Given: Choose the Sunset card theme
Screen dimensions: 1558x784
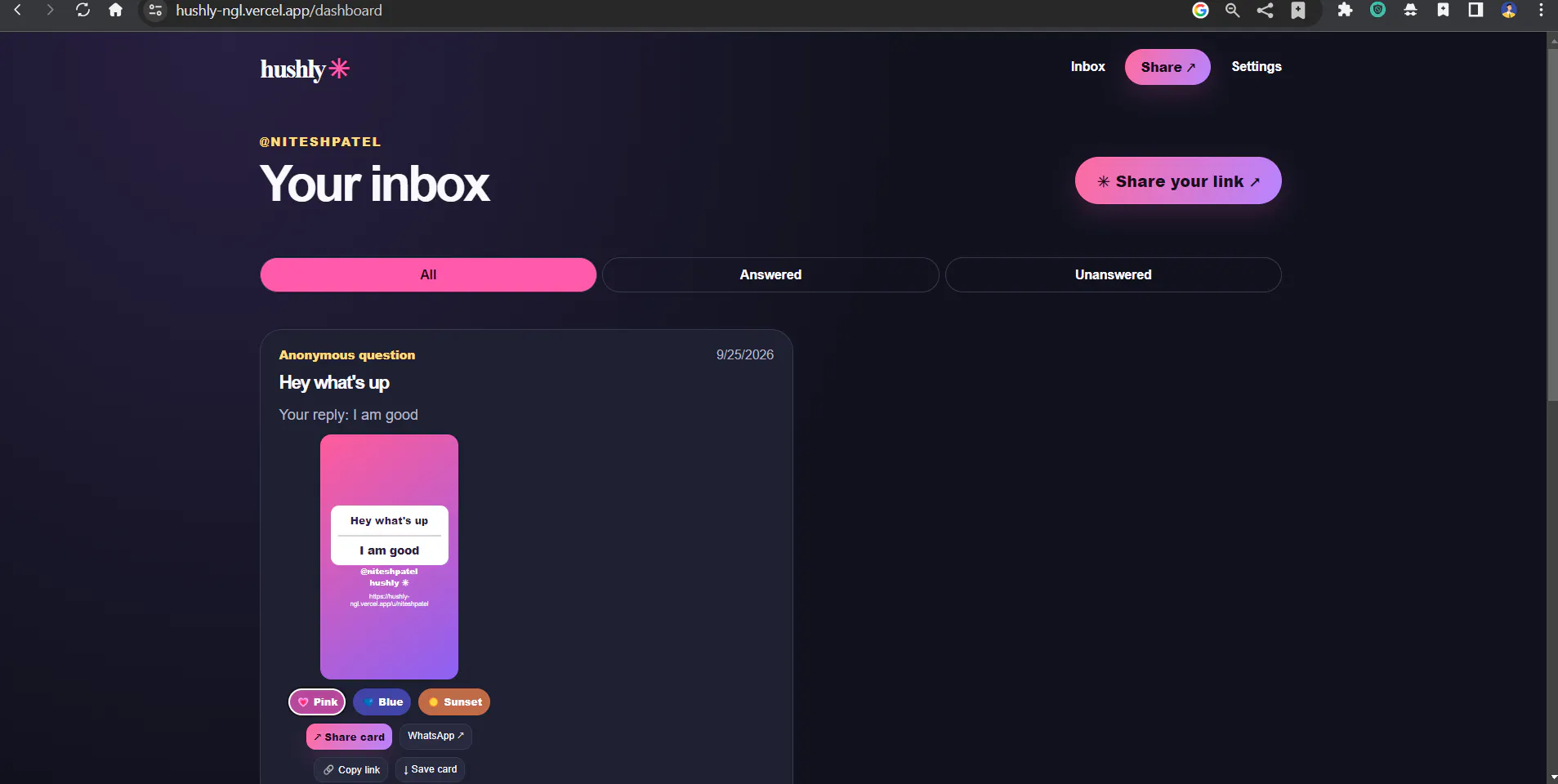Looking at the screenshot, I should point(454,702).
